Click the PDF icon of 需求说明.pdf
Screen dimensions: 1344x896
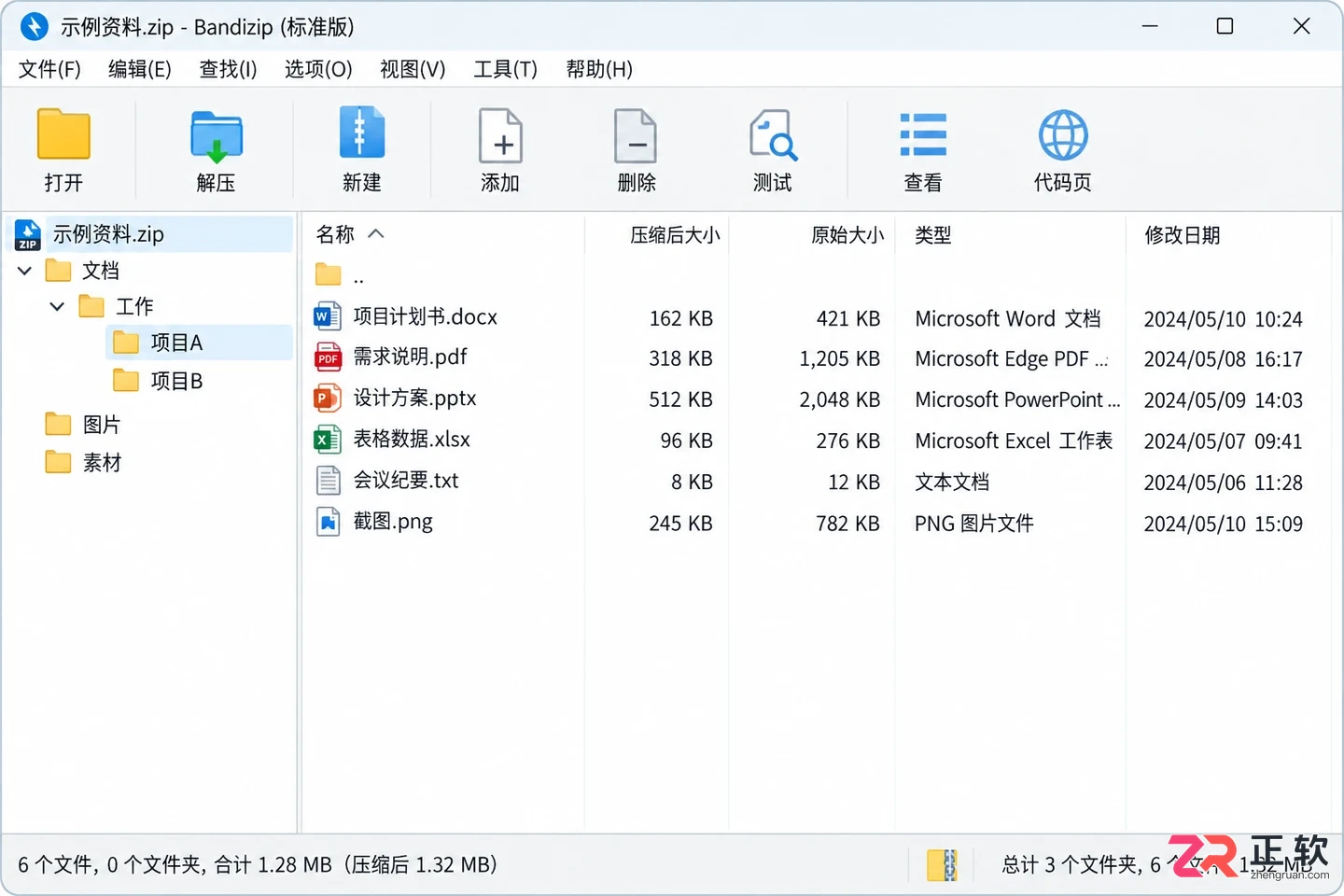pos(328,357)
